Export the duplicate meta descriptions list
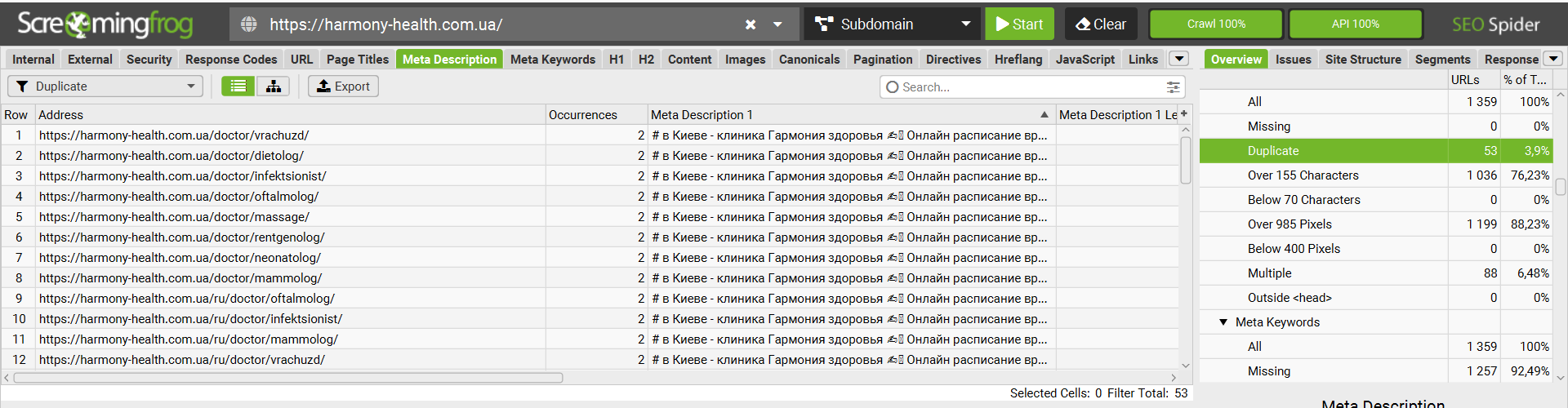 pos(343,86)
